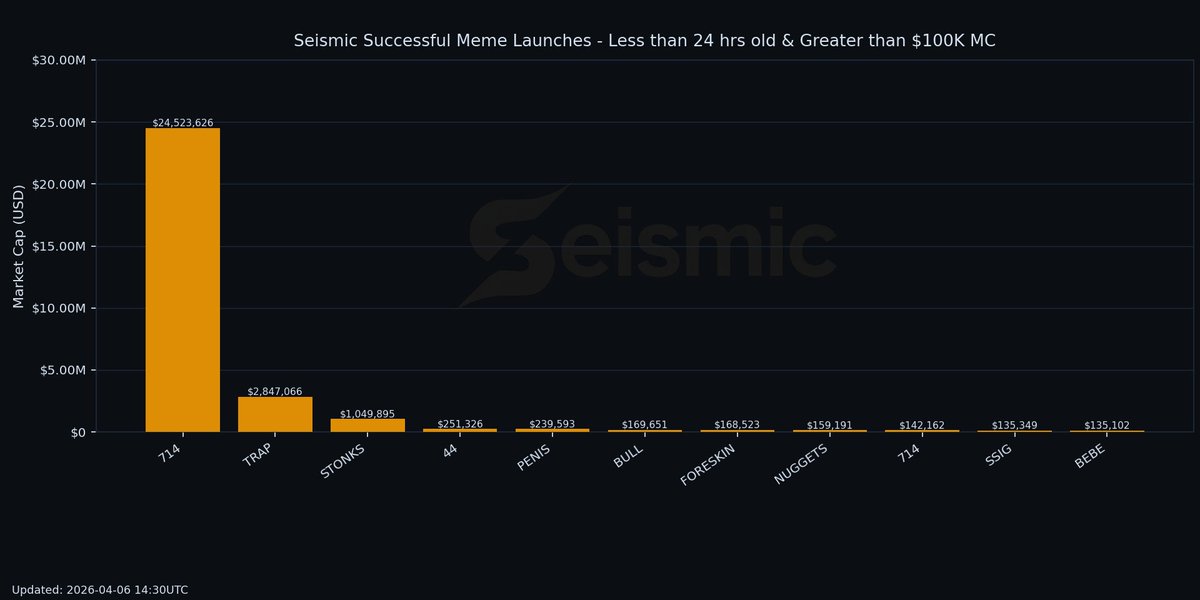Click the TRAP x-axis label
Screen dimensions: 1200x600
point(259,457)
